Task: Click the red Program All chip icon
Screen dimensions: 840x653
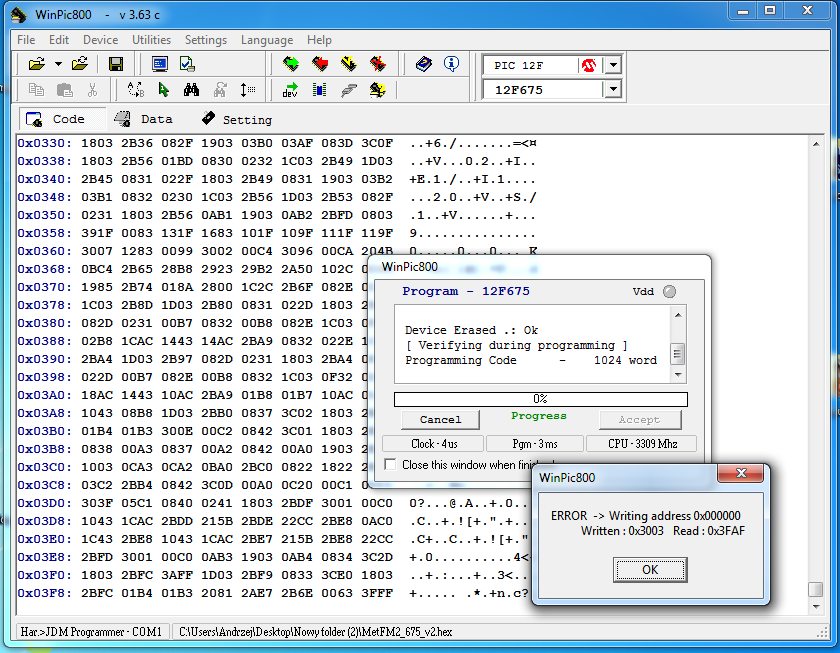Action: click(x=320, y=64)
